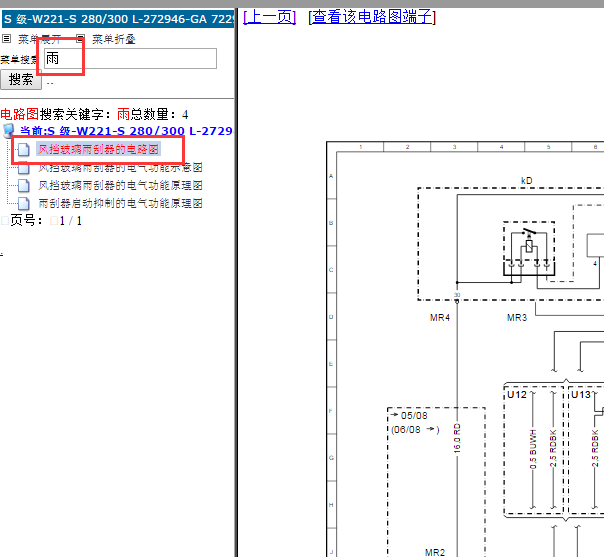Click the page number text 1 / 1
Screen dimensions: 604x557
tap(70, 221)
